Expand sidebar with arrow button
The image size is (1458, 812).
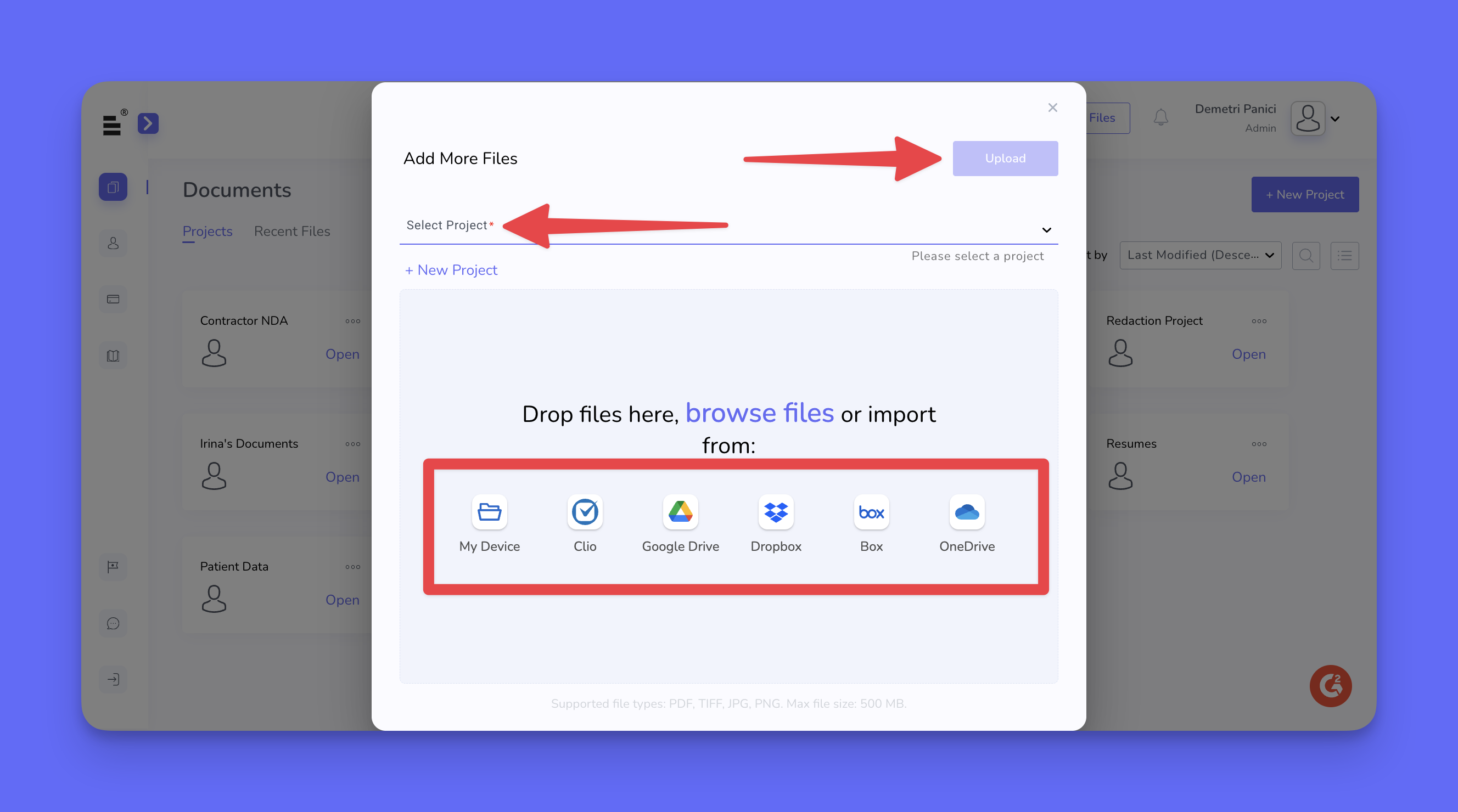148,123
